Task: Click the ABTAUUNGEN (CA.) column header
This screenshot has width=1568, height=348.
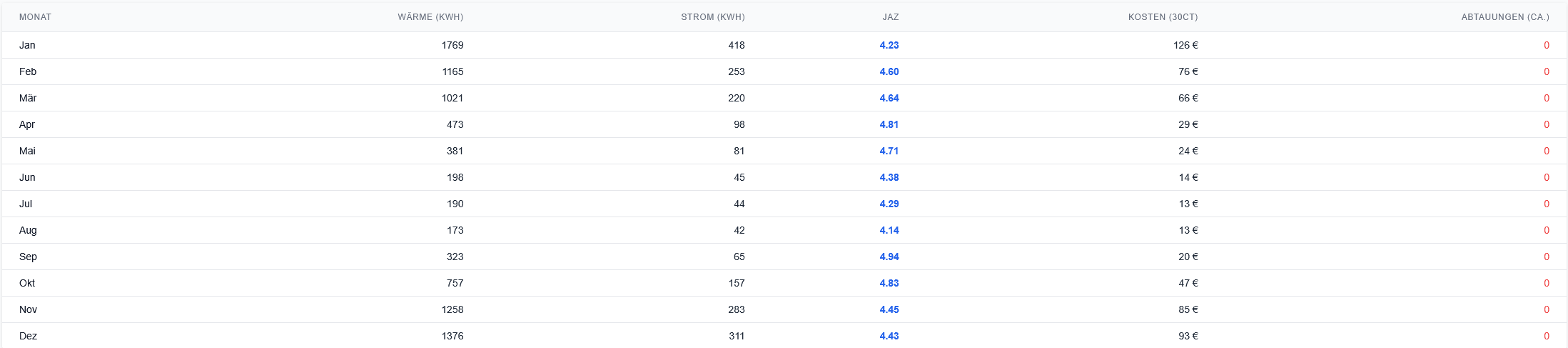Action: [x=1504, y=17]
